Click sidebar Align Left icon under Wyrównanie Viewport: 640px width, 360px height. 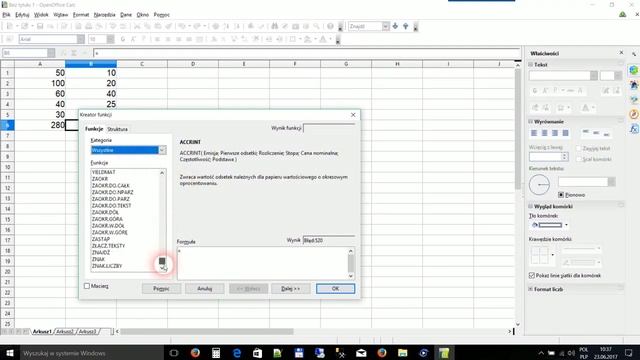(x=534, y=133)
